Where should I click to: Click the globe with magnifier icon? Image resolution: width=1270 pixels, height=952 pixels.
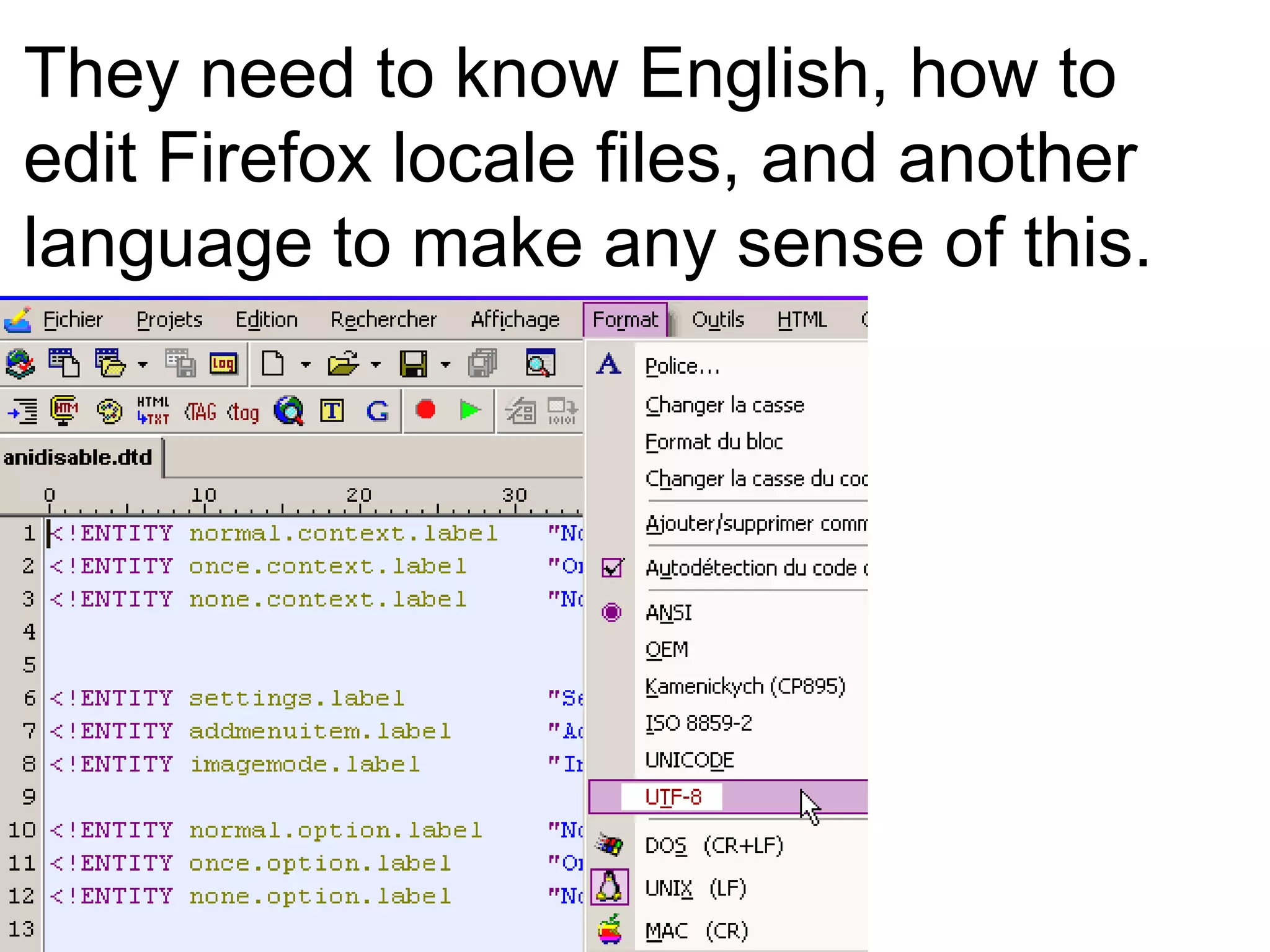pyautogui.click(x=289, y=410)
